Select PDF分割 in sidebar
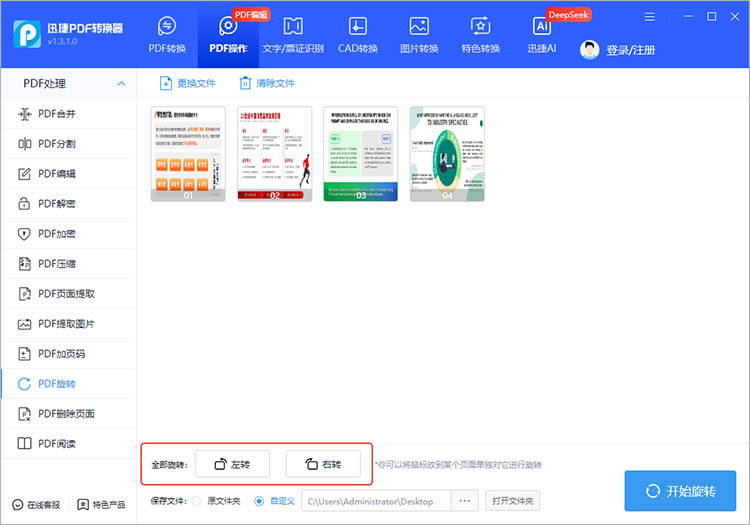This screenshot has width=750, height=525. (x=69, y=144)
